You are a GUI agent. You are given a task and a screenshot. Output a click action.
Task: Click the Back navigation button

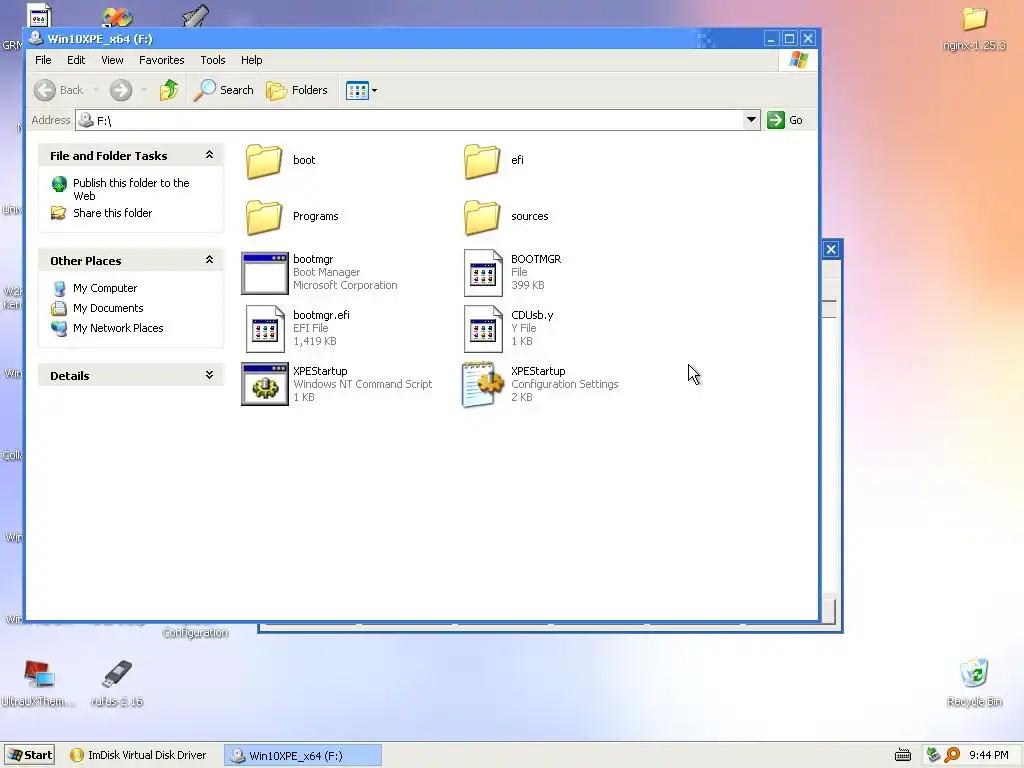[59, 90]
